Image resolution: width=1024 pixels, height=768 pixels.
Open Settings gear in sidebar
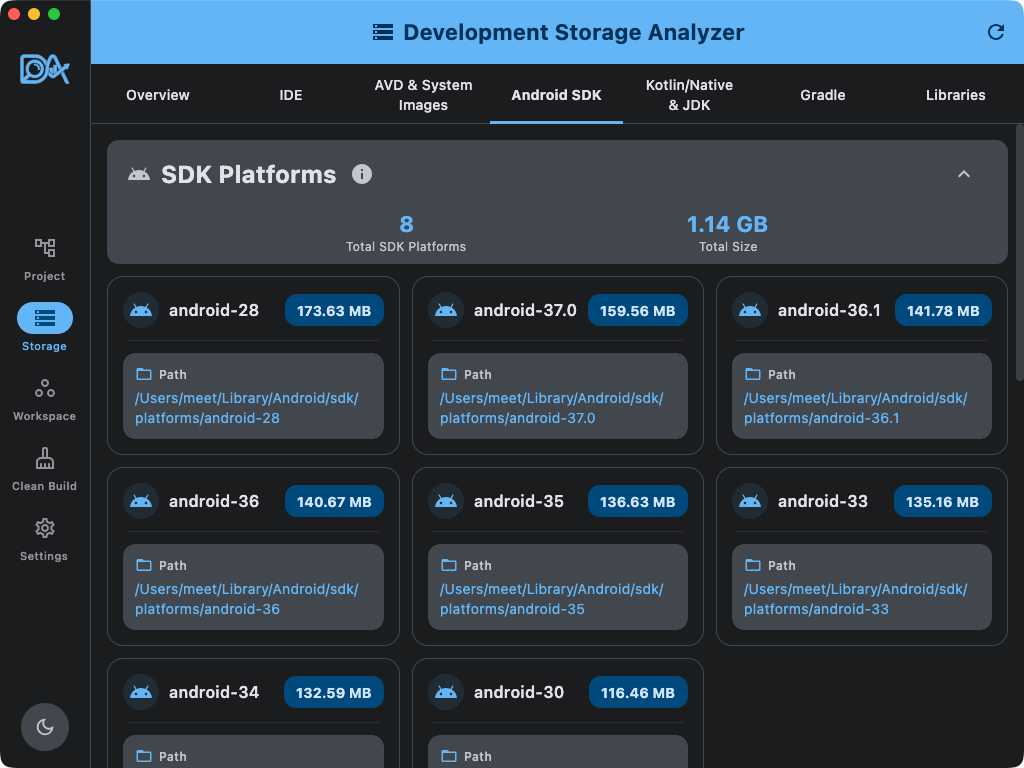click(44, 539)
